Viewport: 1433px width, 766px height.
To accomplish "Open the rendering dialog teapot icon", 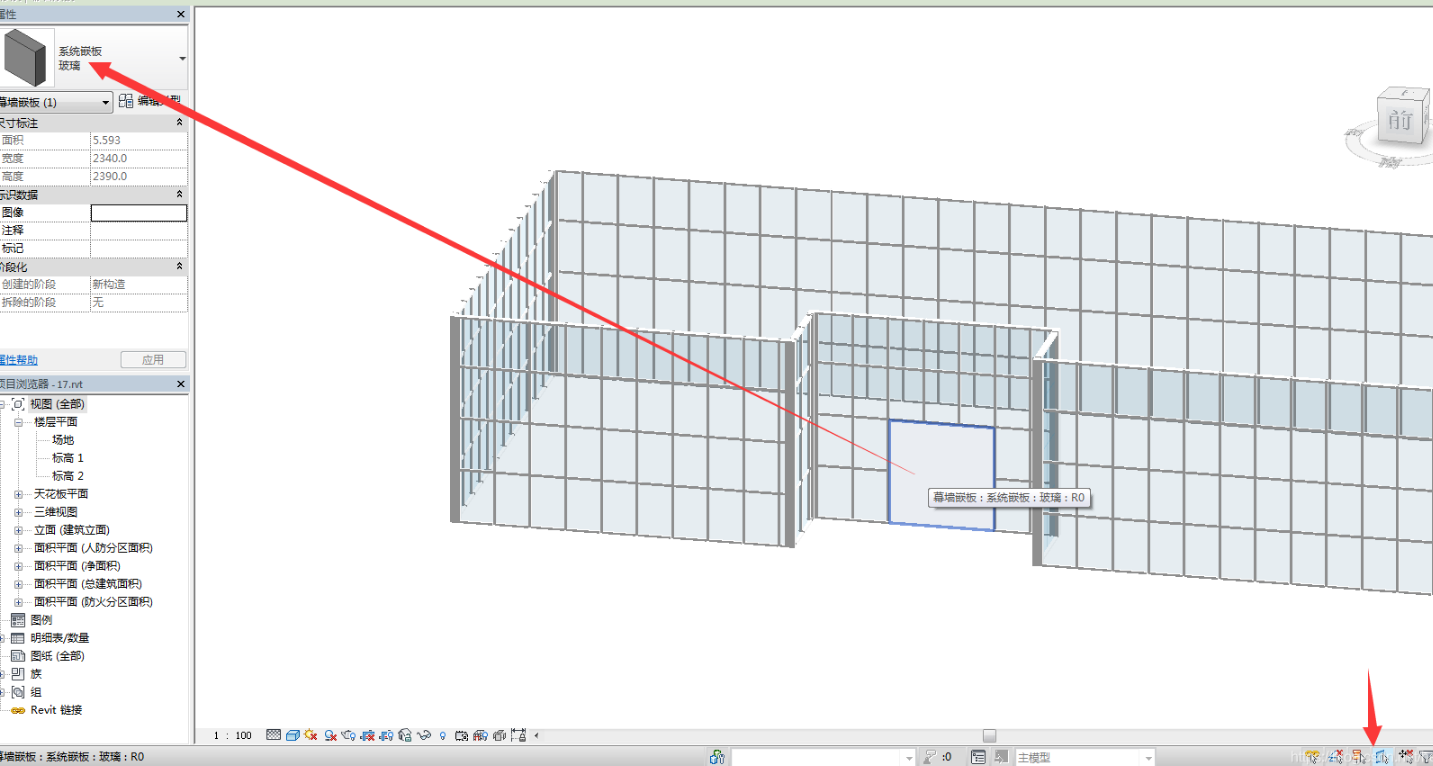I will [x=349, y=735].
